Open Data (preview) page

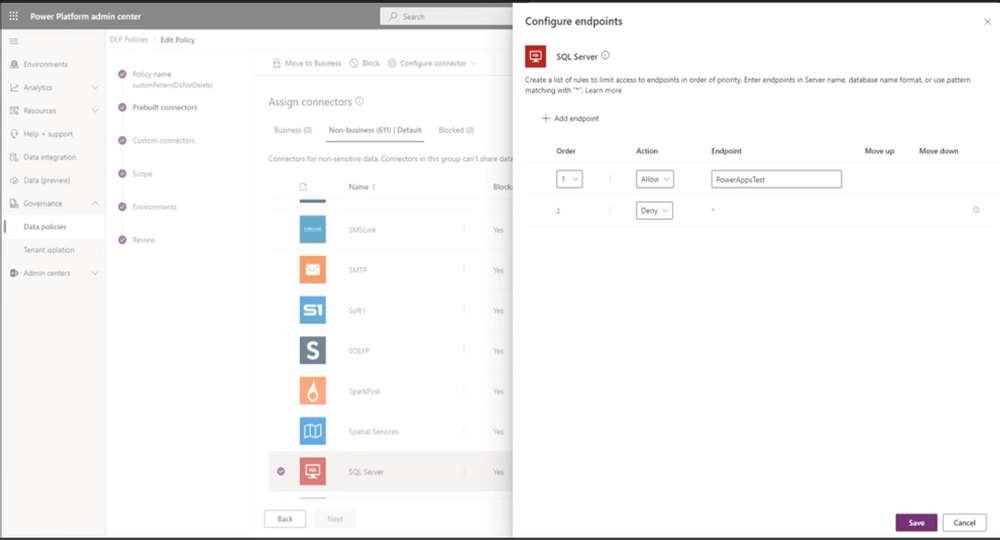(47, 180)
